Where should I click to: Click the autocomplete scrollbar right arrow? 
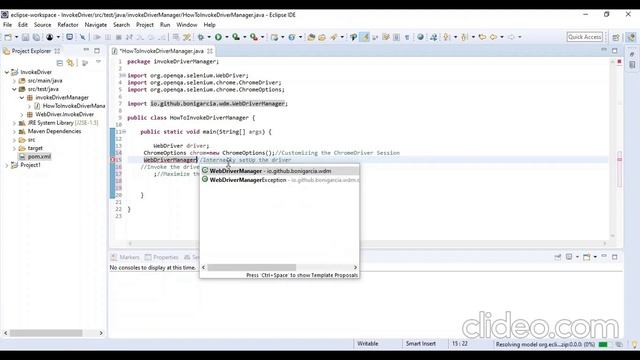pyautogui.click(x=355, y=267)
